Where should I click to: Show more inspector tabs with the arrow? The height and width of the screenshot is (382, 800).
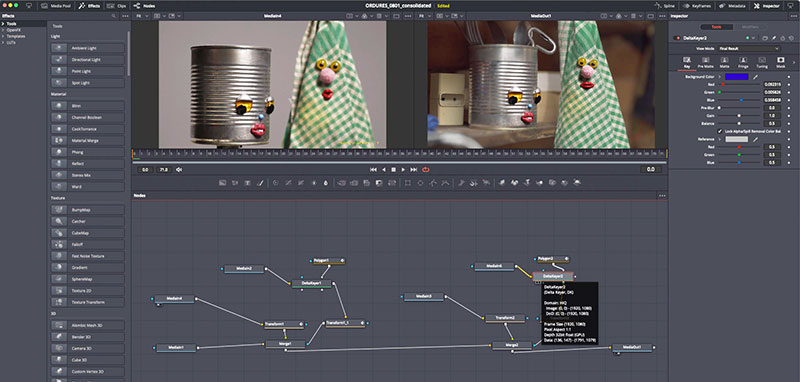[x=794, y=62]
